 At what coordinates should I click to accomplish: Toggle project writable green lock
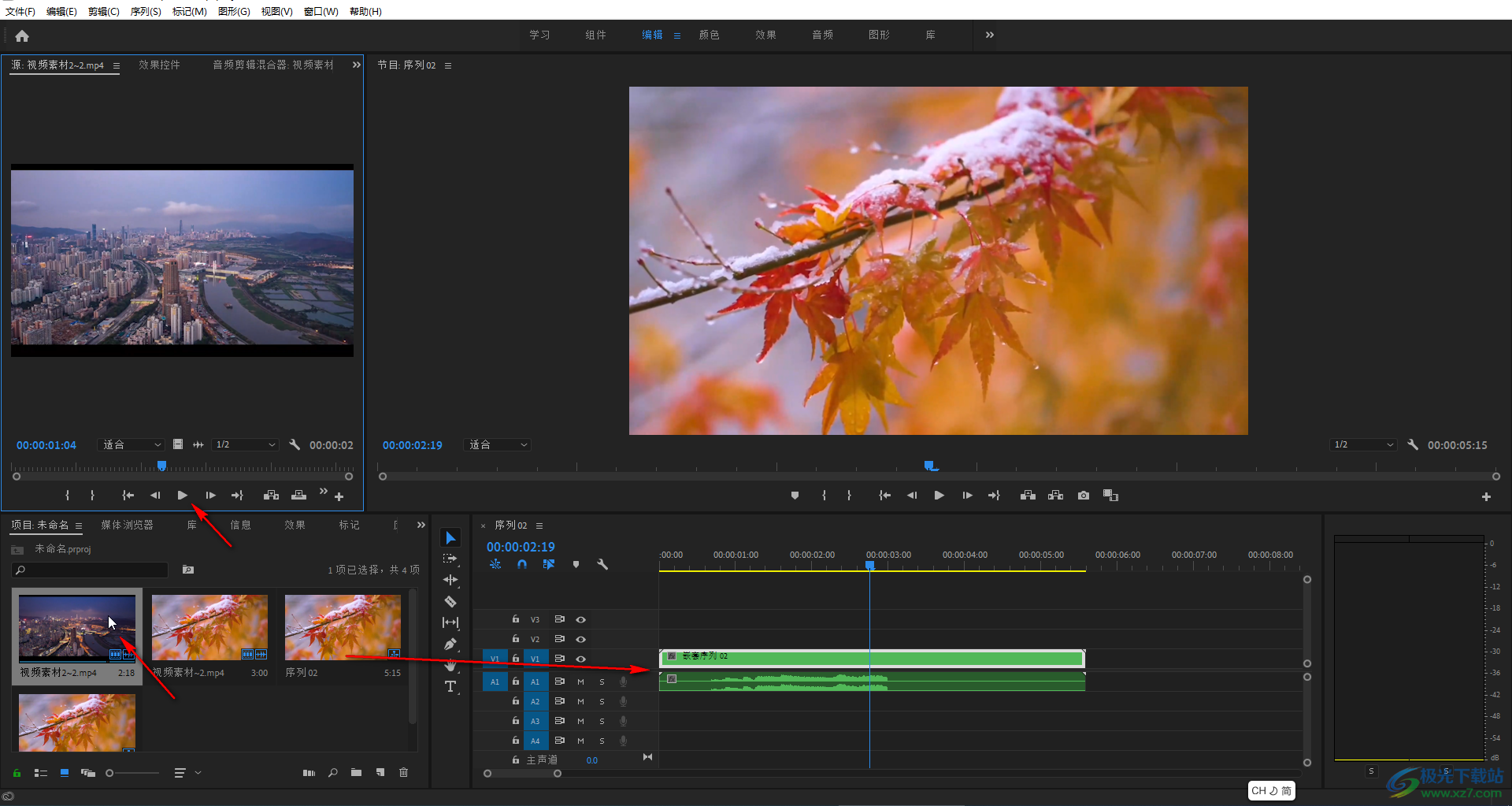coord(17,773)
